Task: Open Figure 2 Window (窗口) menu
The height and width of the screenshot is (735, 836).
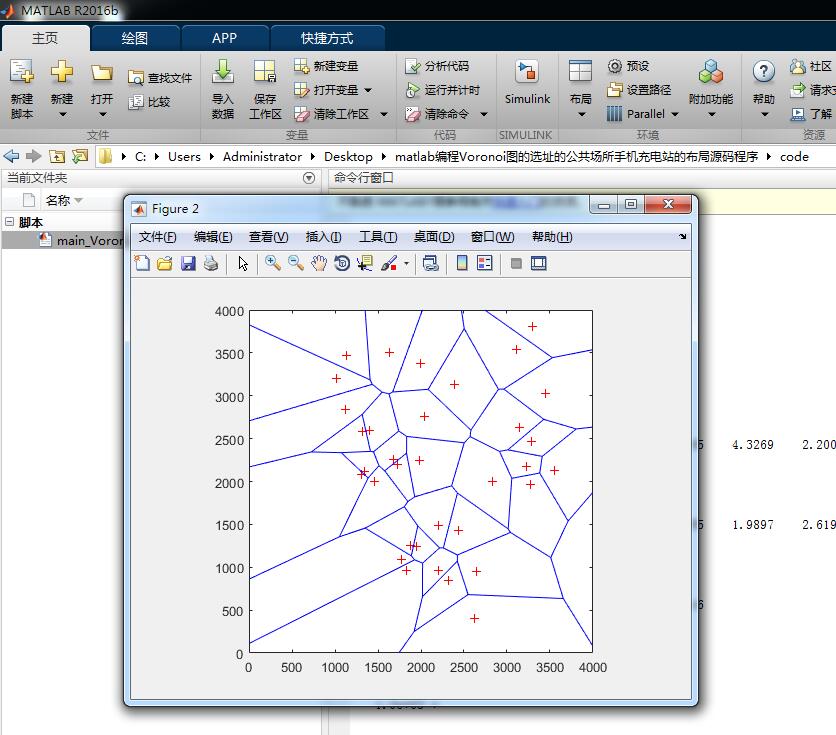Action: 493,237
